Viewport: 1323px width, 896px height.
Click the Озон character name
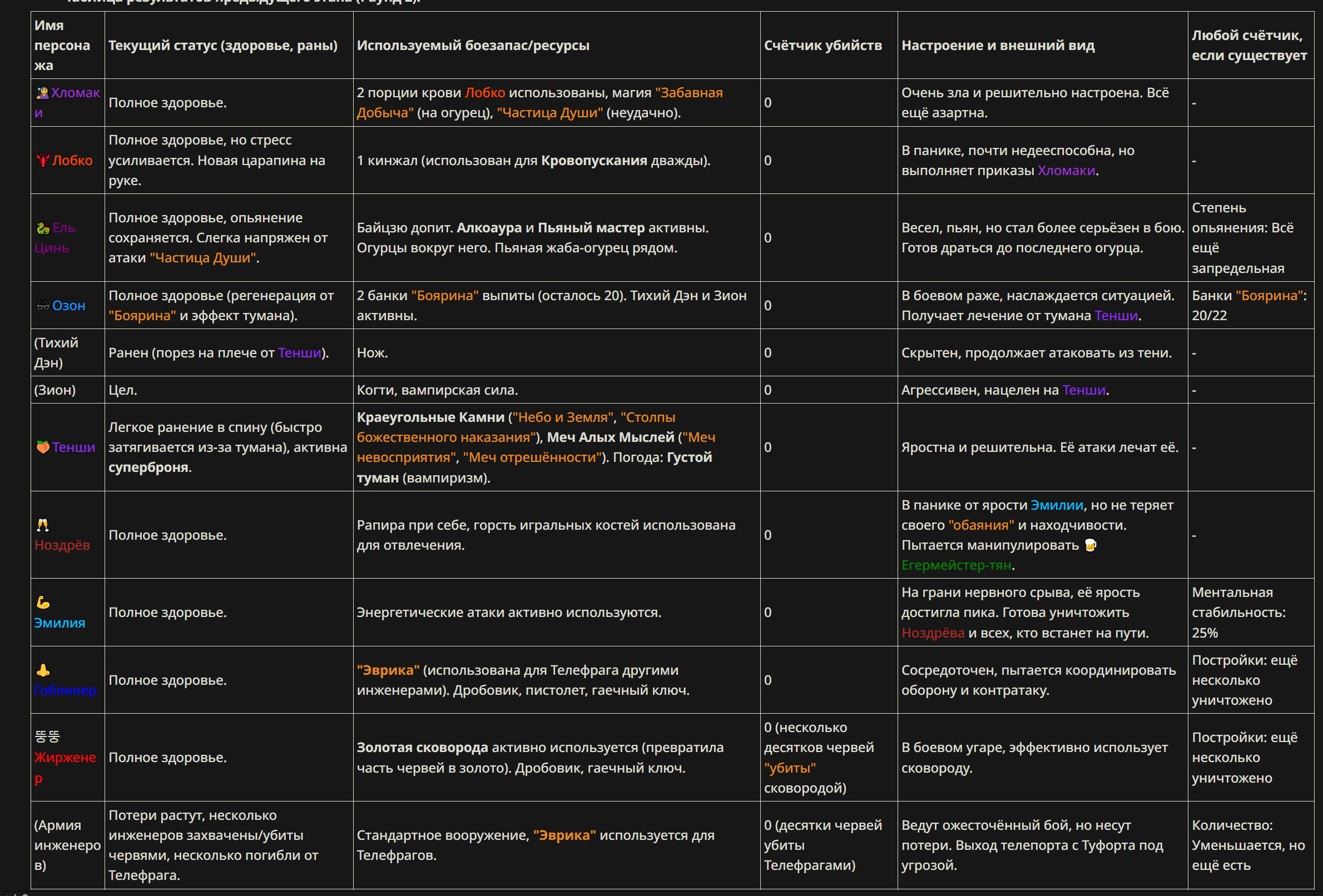69,306
